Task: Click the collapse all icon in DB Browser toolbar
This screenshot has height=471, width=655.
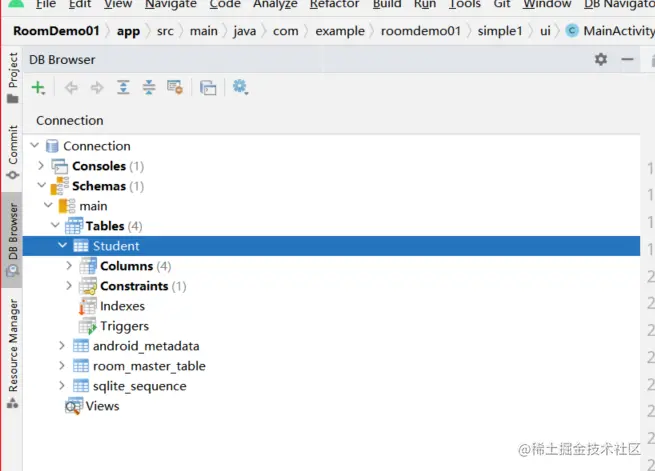Action: tap(149, 87)
